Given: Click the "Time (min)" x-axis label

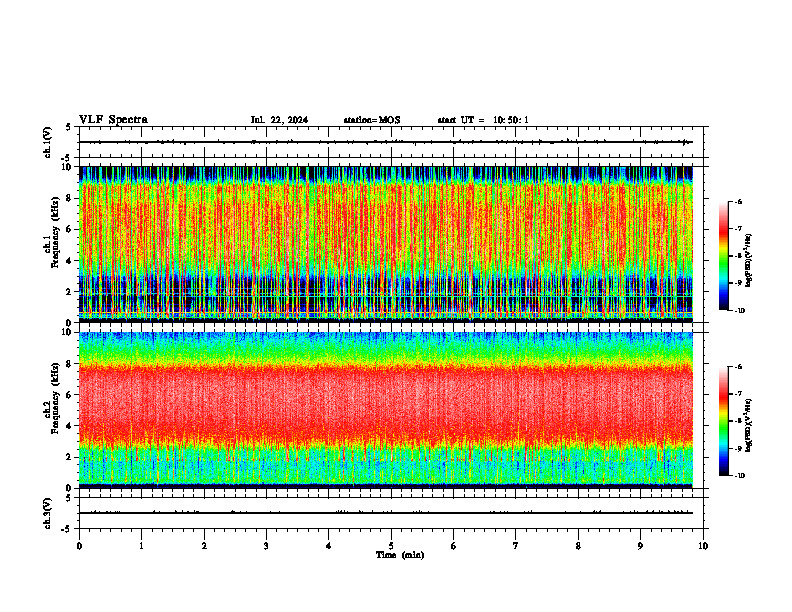Looking at the screenshot, I should click(x=400, y=555).
